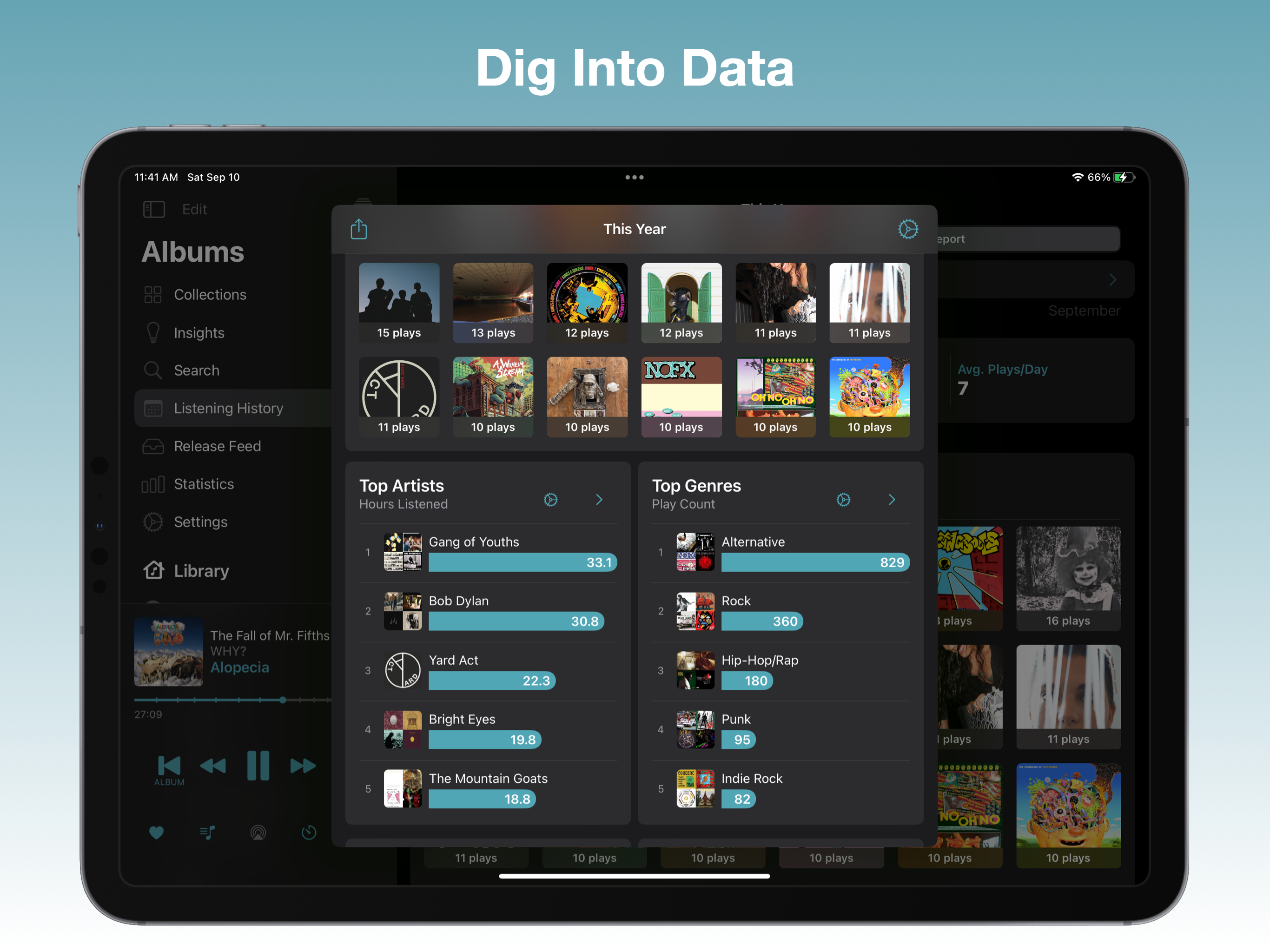This screenshot has width=1270, height=952.
Task: Expand Top Genres with chevron arrow
Action: (891, 500)
